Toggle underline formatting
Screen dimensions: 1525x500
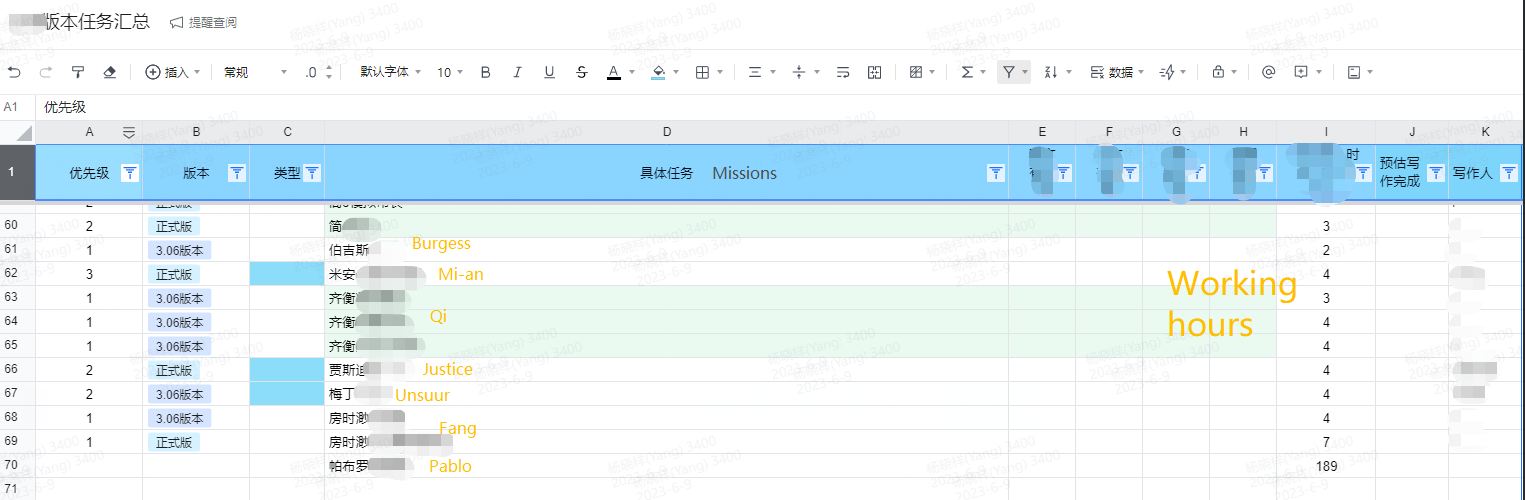click(x=549, y=72)
